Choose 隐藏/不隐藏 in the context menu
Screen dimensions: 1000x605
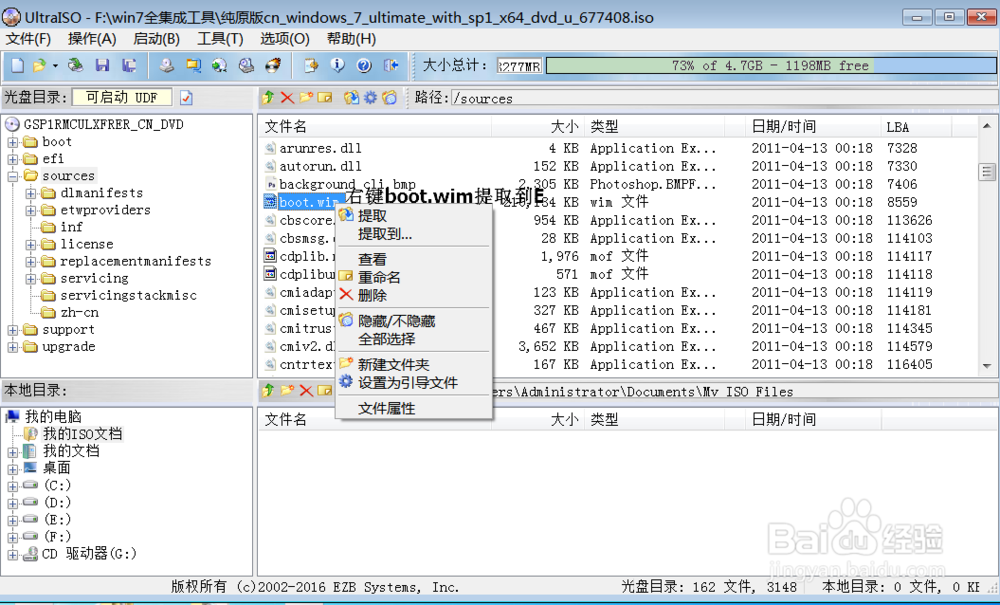tap(413, 321)
